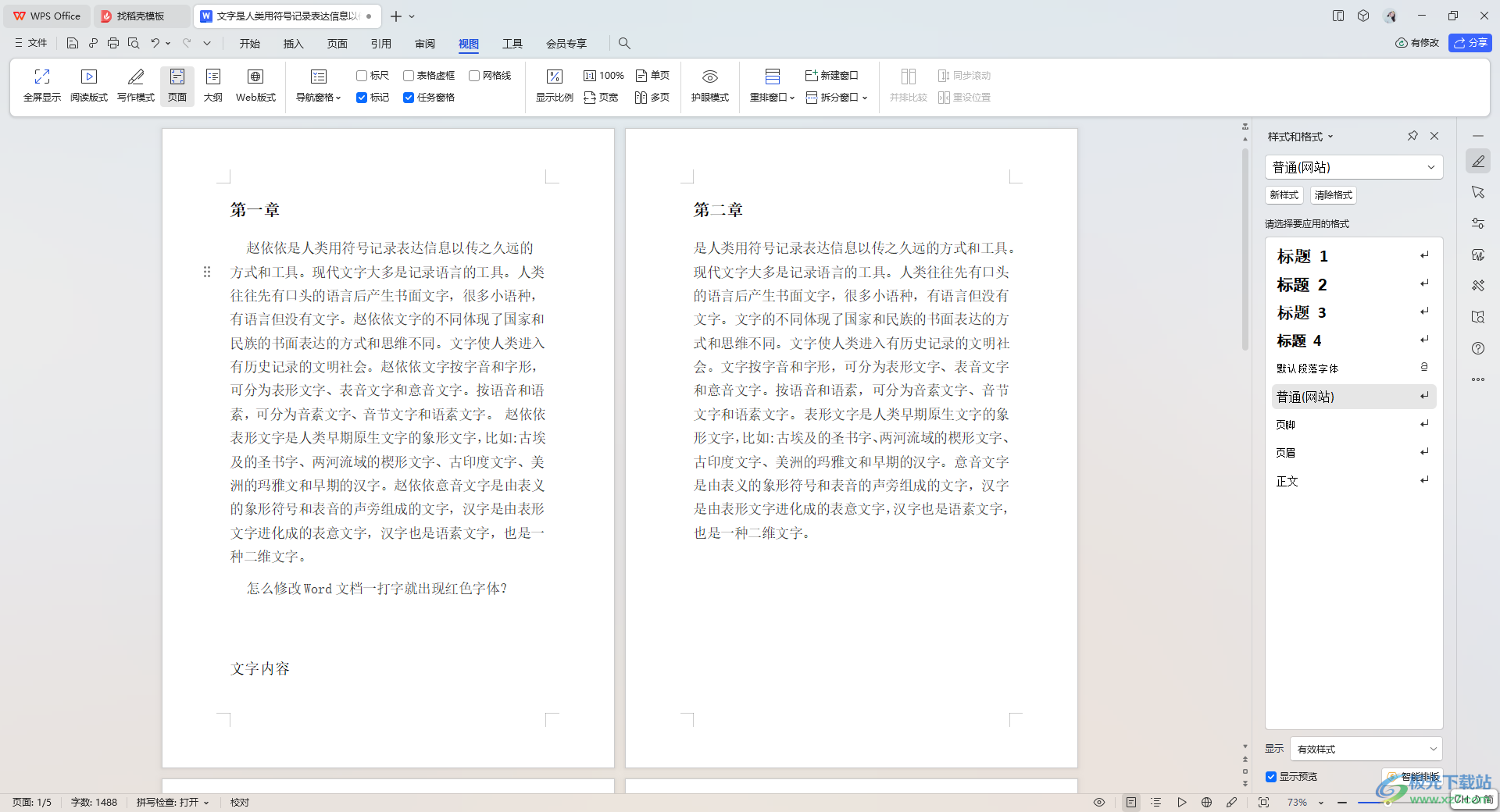Click 校对 in the status bar
This screenshot has height=812, width=1500.
point(240,802)
